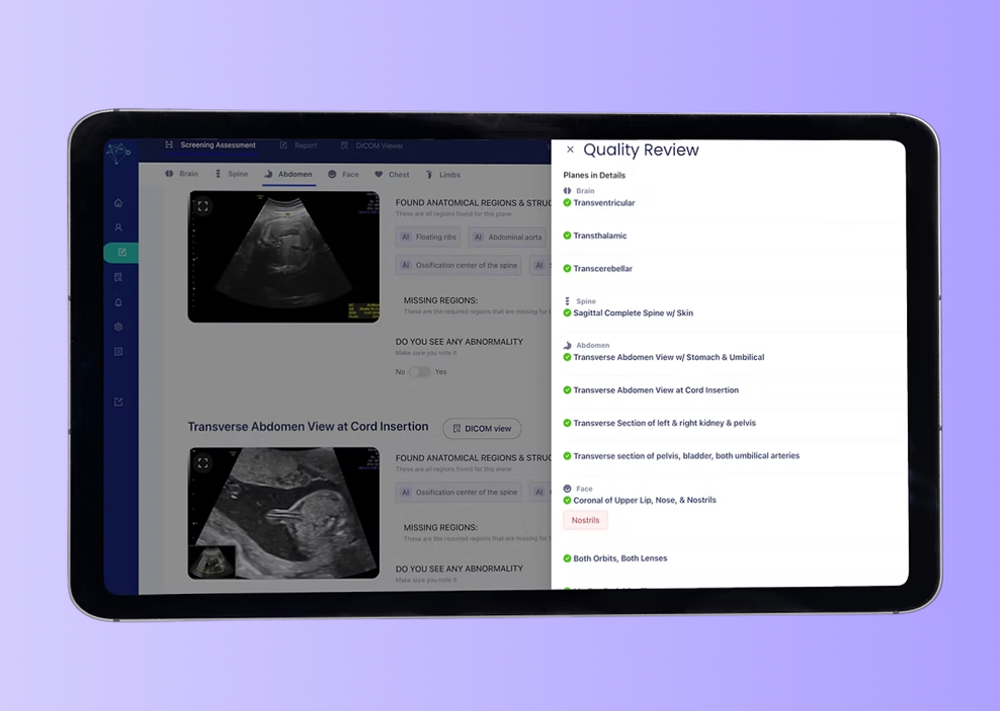1000x711 pixels.
Task: Click the Floating ribs AI region chip
Action: coord(429,238)
